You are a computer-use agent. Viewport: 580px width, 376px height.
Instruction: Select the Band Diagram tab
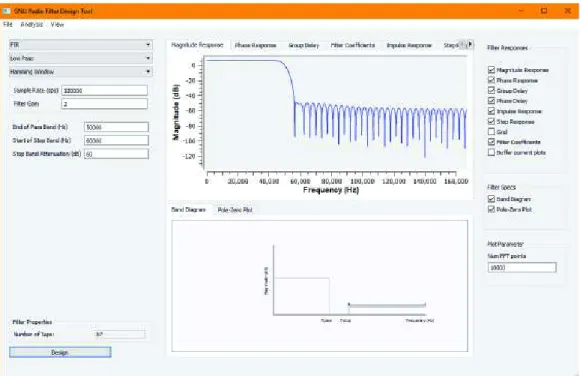point(189,209)
